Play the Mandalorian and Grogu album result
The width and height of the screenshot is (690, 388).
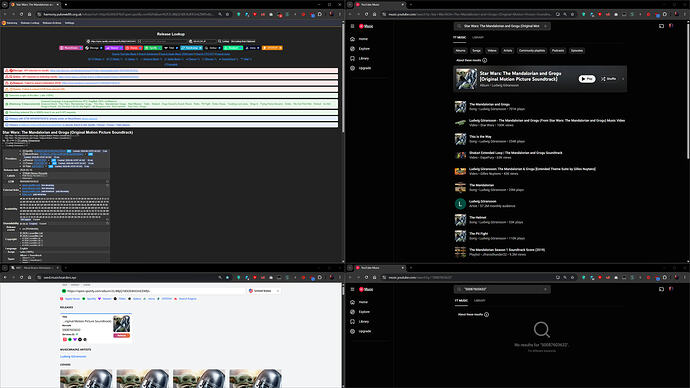[x=587, y=79]
